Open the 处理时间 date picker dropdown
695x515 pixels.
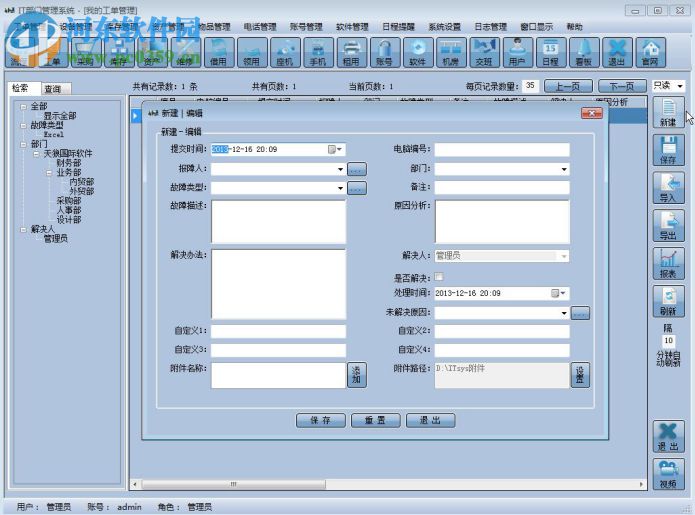pos(559,293)
